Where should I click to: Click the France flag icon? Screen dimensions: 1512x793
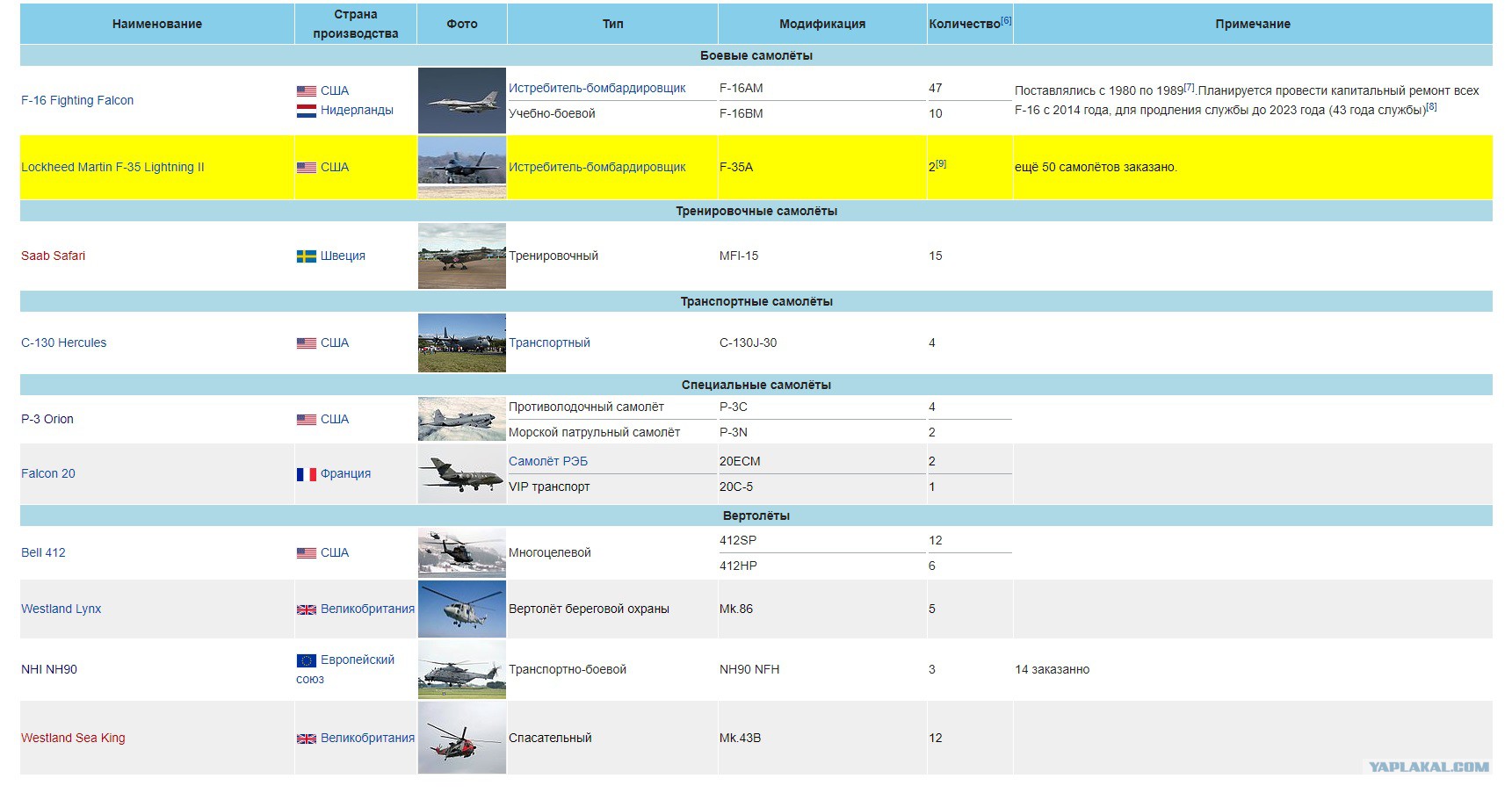tap(306, 474)
